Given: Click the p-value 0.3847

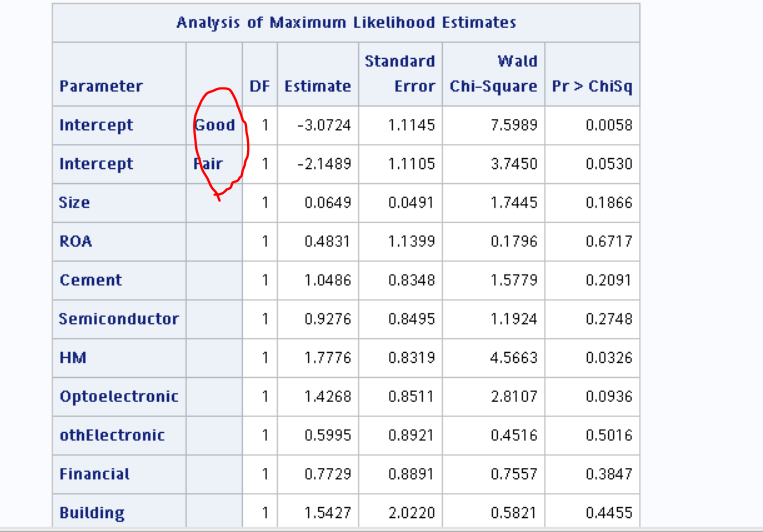Looking at the screenshot, I should coord(609,474).
